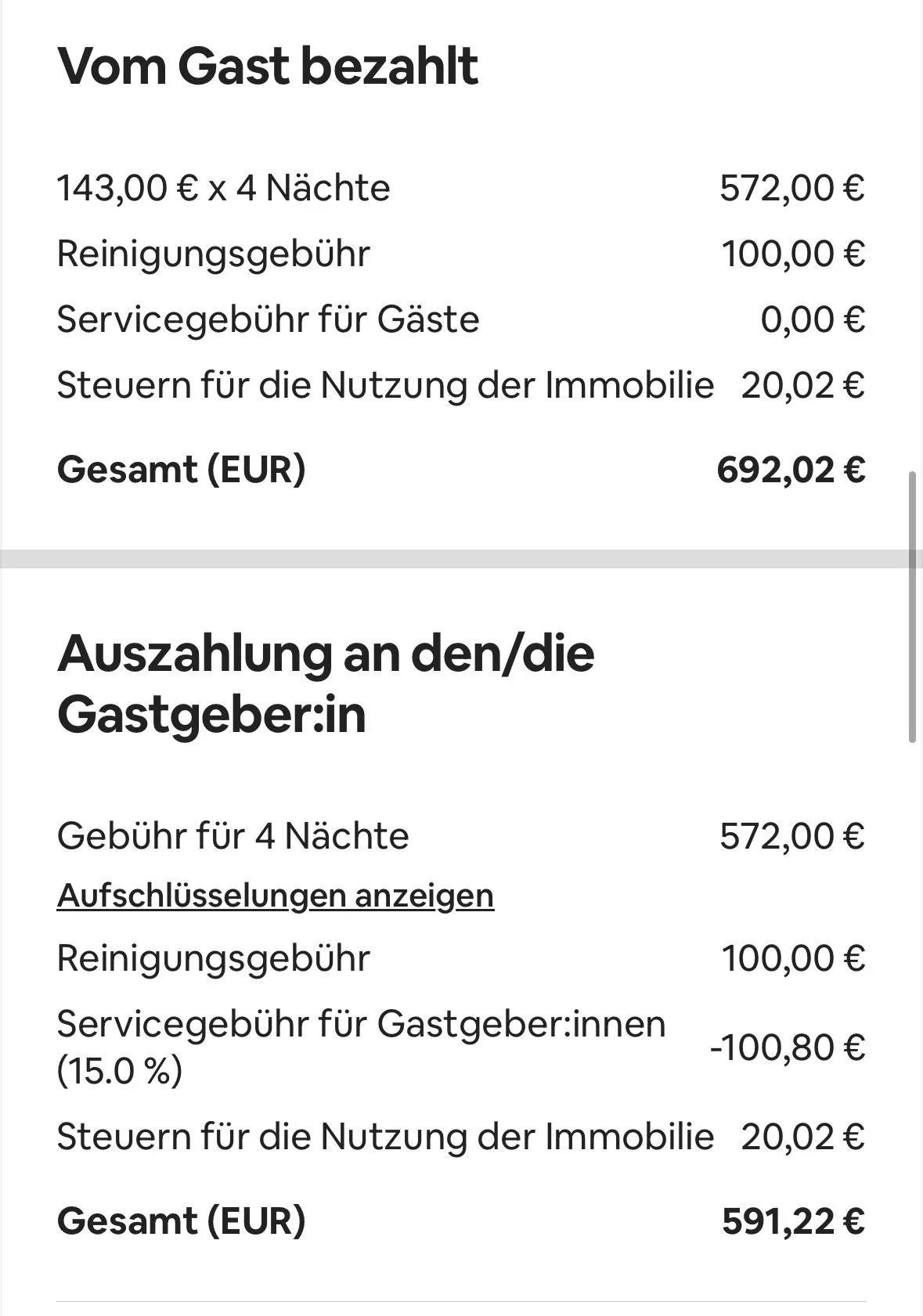Select the Auszahlung an den/die Gastgeber:in heading
The width and height of the screenshot is (923, 1316).
pos(326,683)
